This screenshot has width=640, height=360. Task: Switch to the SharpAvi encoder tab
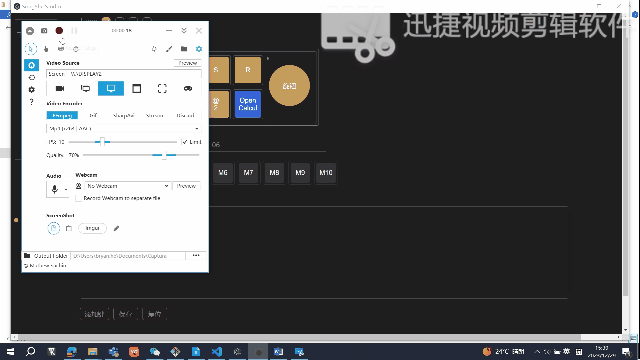pyautogui.click(x=123, y=116)
